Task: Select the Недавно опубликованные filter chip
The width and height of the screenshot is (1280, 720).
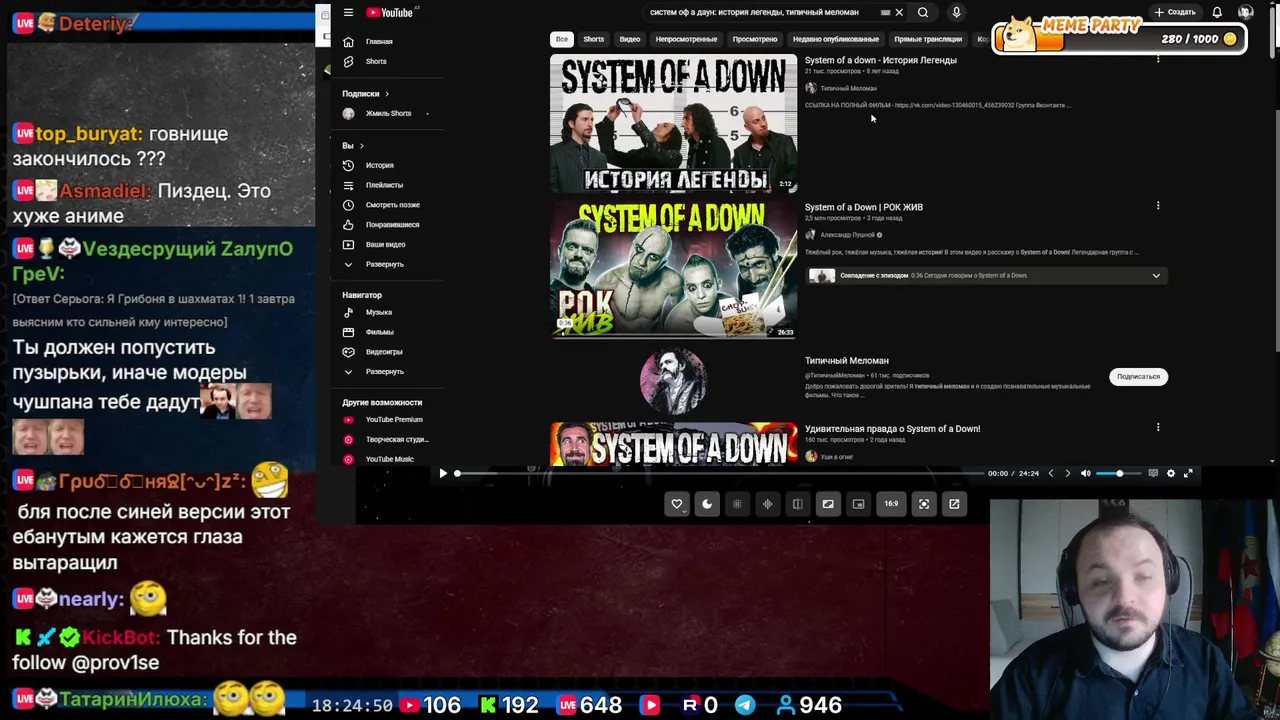Action: [x=836, y=39]
